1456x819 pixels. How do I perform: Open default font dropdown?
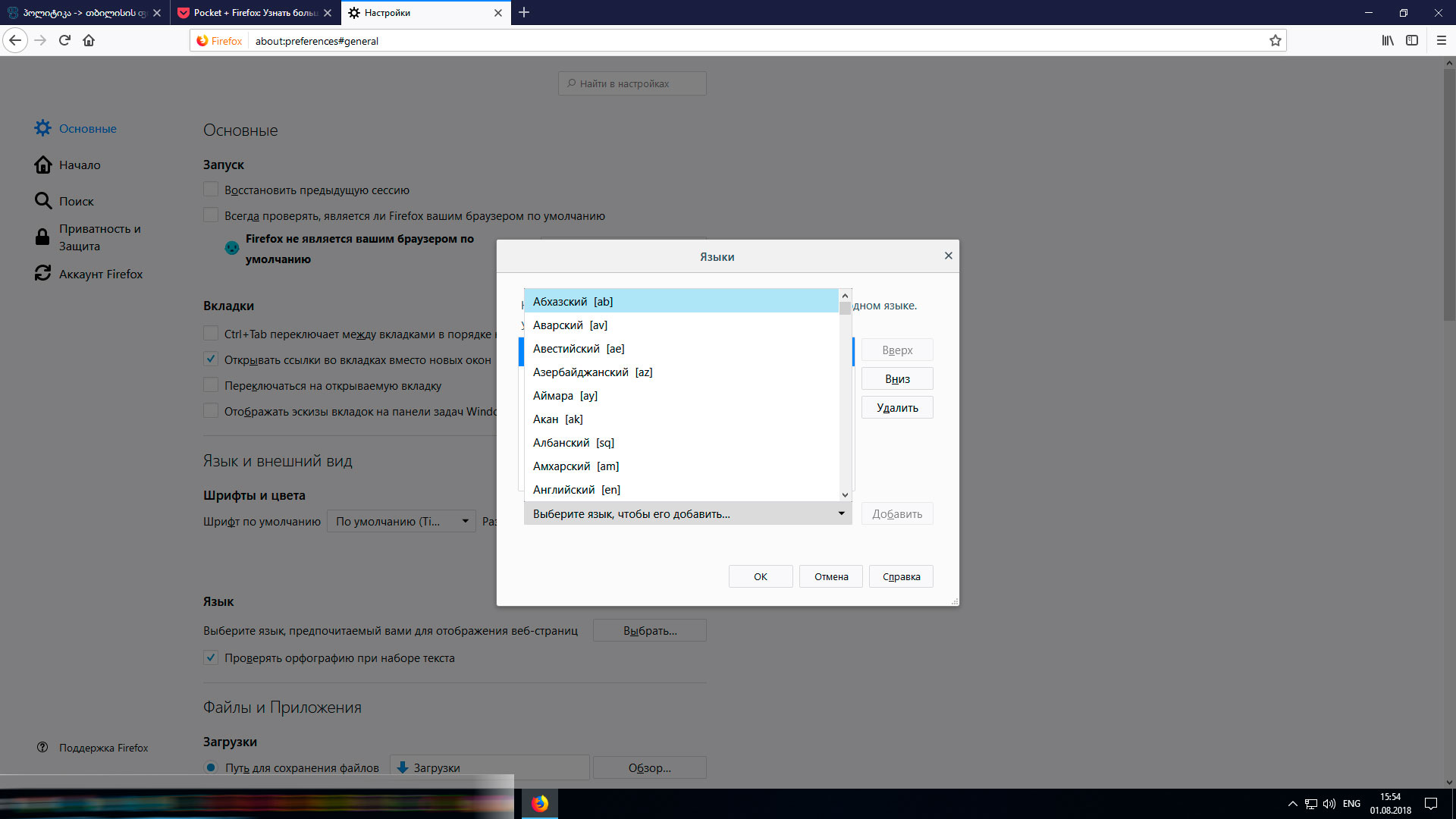(401, 522)
